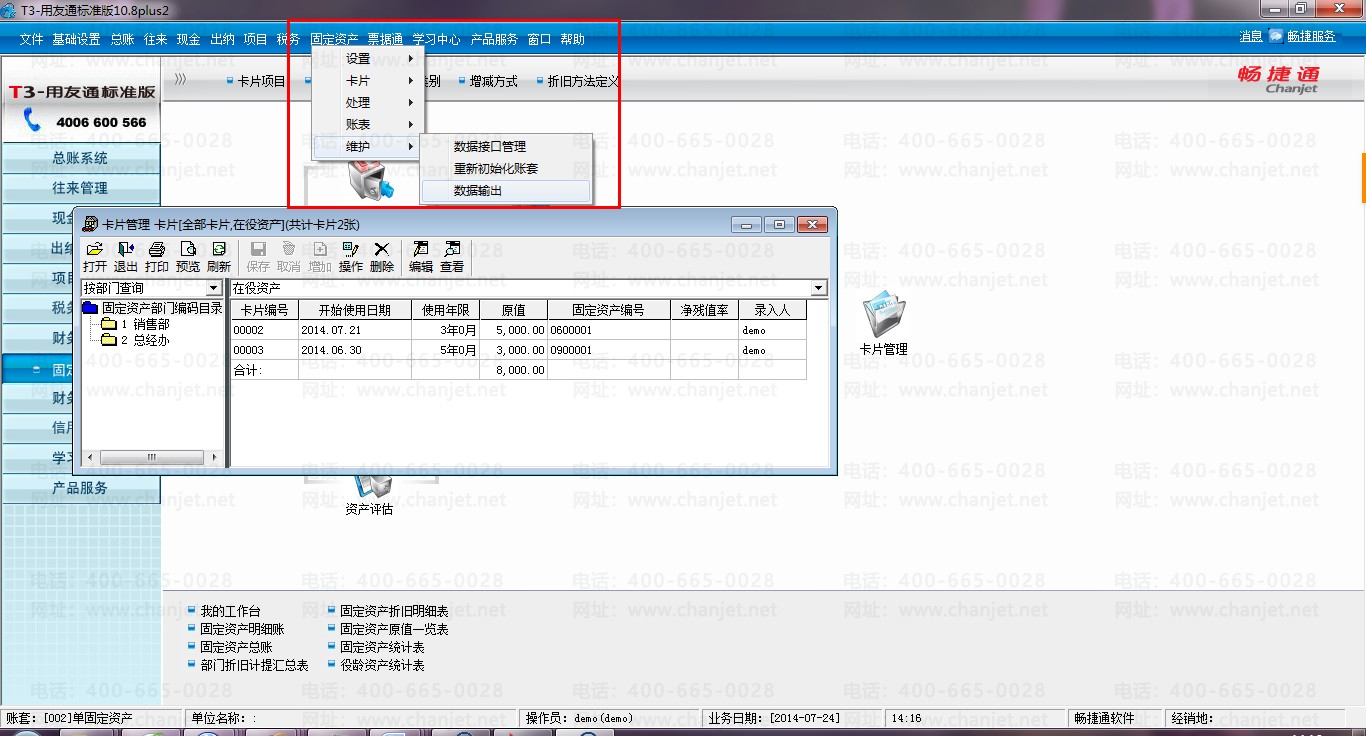Open the 总账 menu
Image resolution: width=1366 pixels, height=736 pixels.
122,40
